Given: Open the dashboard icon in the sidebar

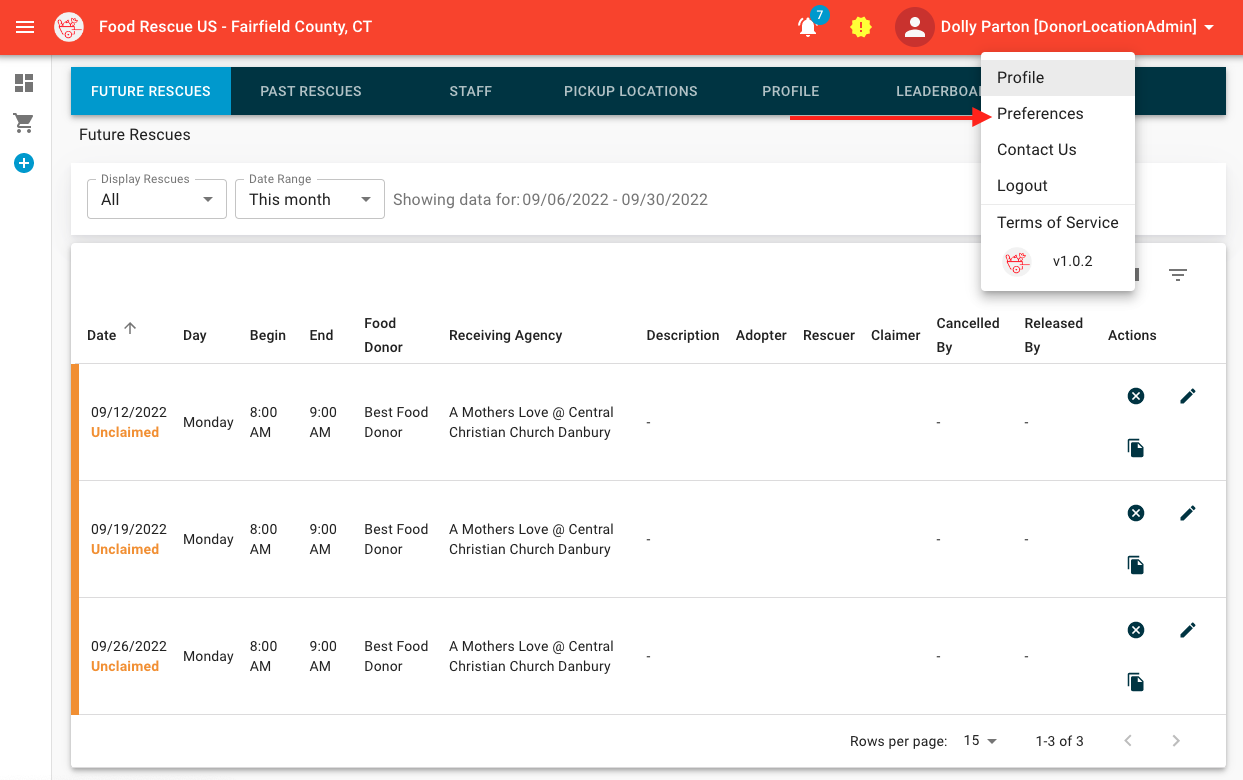Looking at the screenshot, I should click(24, 83).
